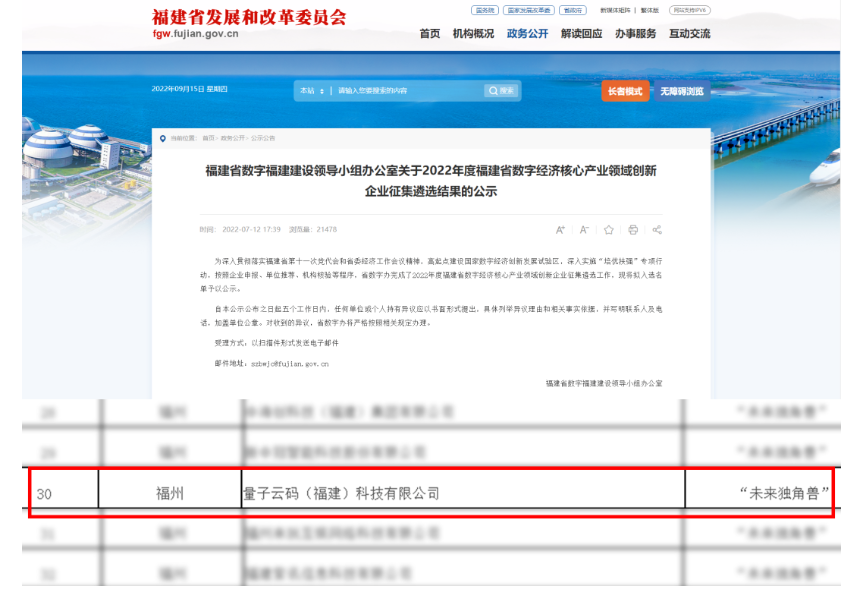Open the 机构概况 navigation menu

pyautogui.click(x=473, y=34)
